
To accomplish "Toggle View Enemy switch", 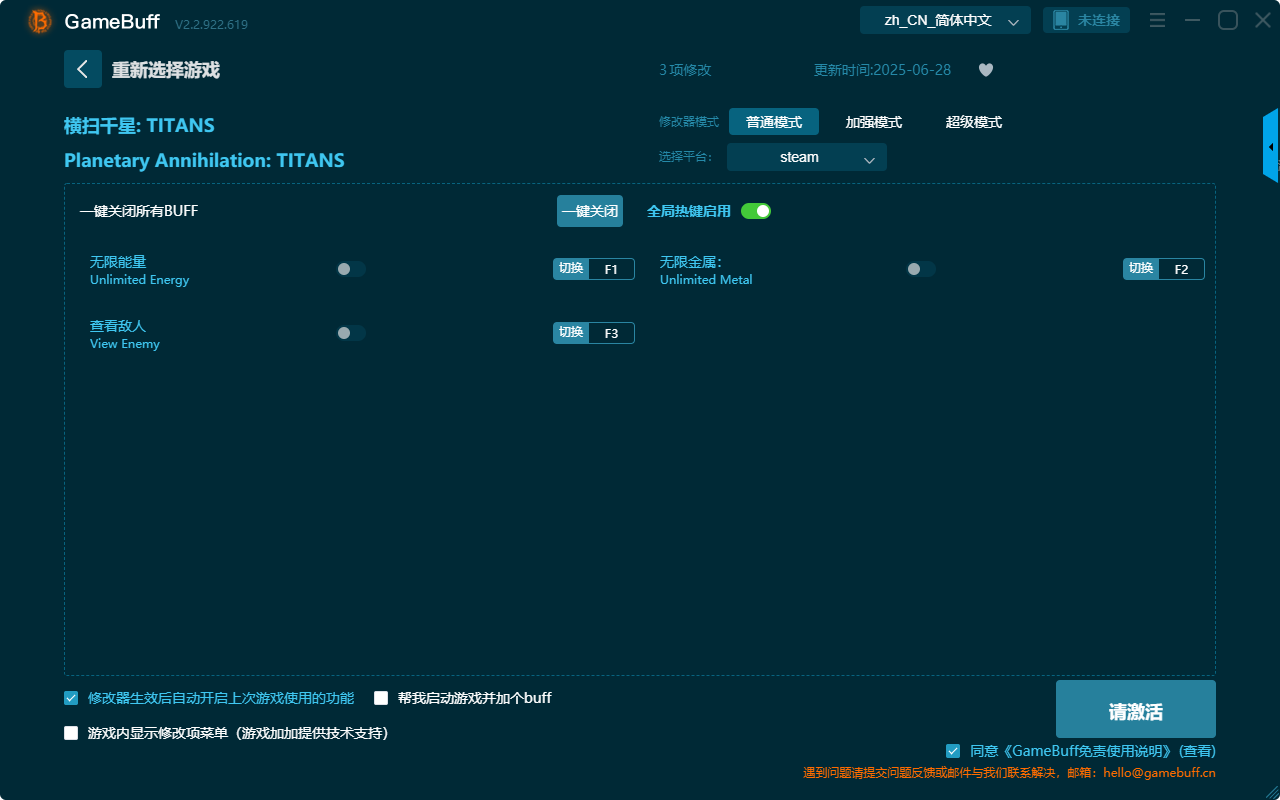I will coord(351,333).
